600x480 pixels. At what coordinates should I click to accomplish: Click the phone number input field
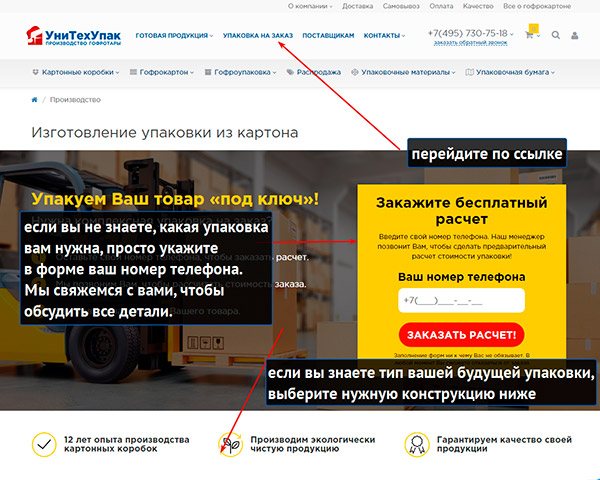click(461, 300)
